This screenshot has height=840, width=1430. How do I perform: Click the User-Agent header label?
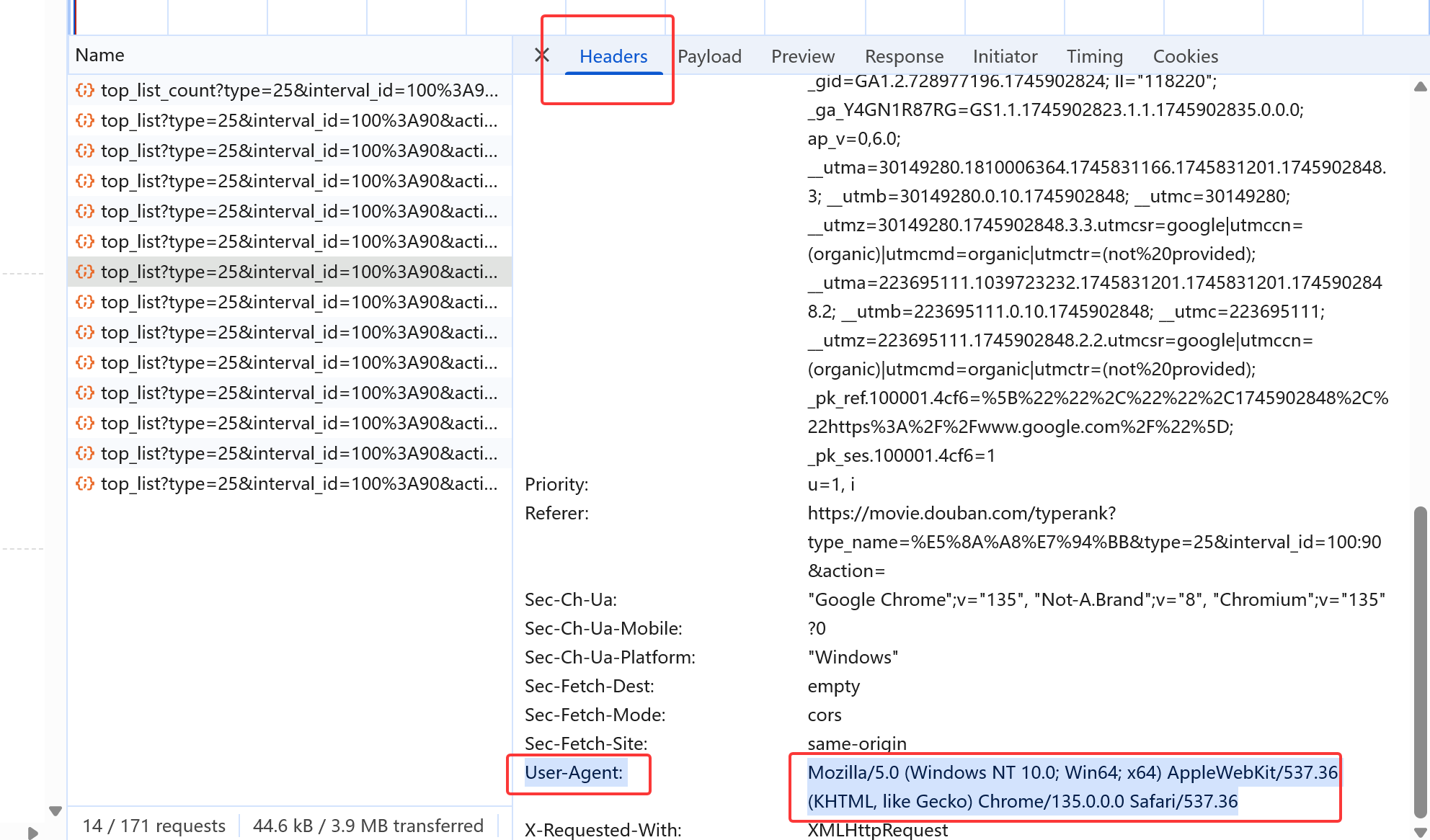point(574,772)
